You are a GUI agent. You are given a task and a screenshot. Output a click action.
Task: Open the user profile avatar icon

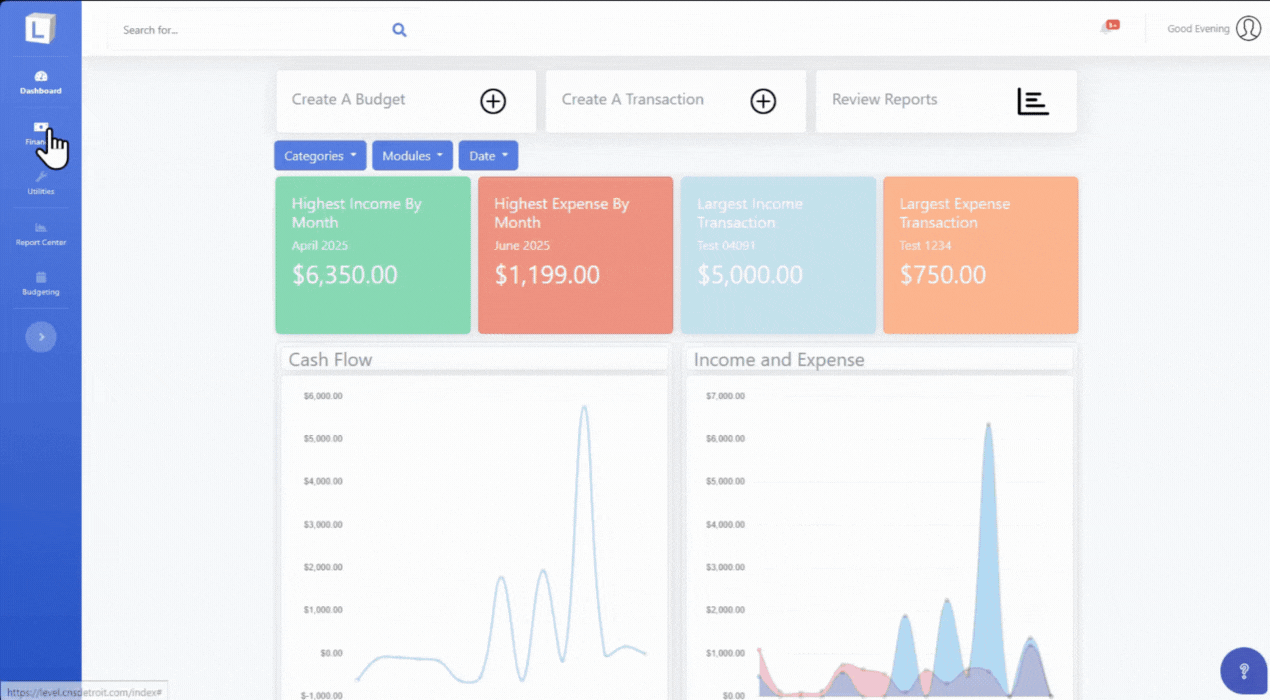tap(1248, 28)
